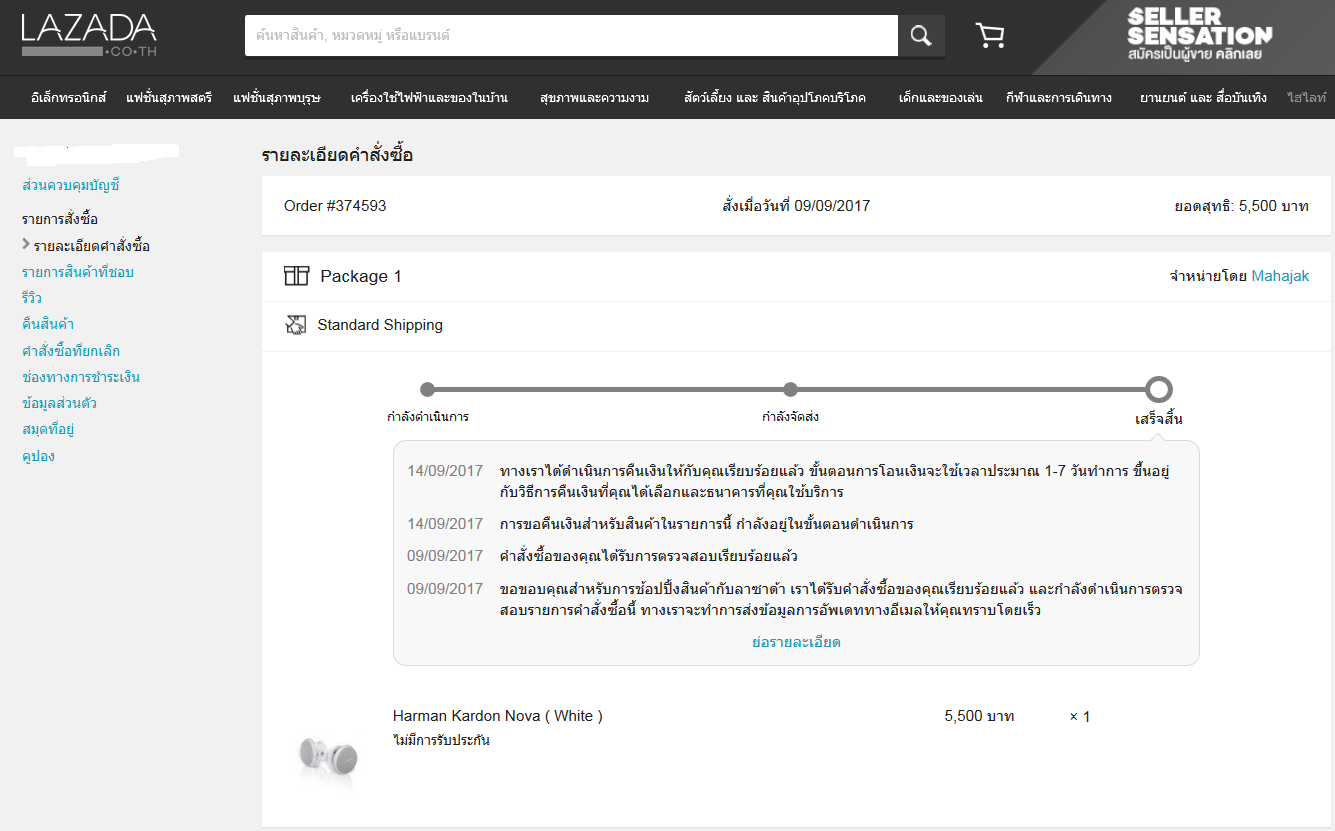Open the ไฮไลท์ menu item

1307,98
